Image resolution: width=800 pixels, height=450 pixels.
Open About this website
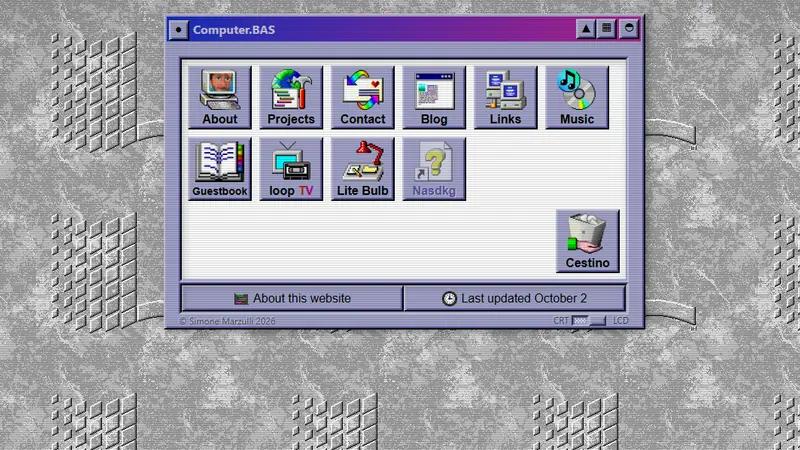292,298
